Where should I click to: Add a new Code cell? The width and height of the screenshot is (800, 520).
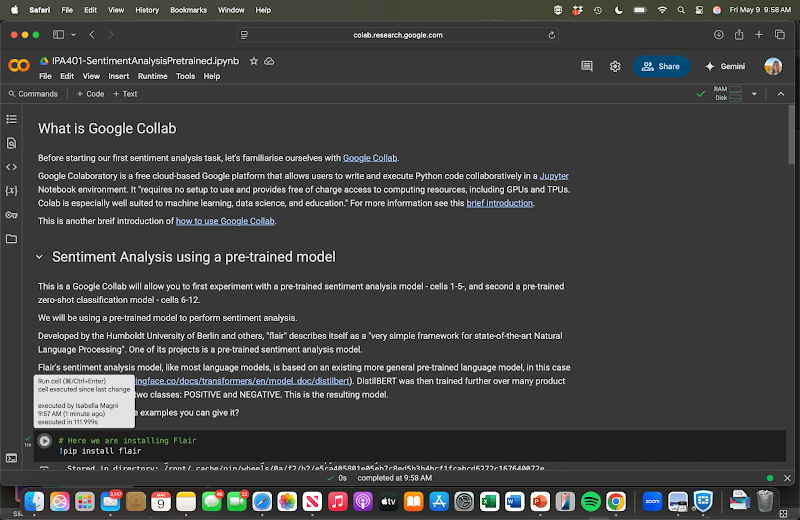[90, 94]
